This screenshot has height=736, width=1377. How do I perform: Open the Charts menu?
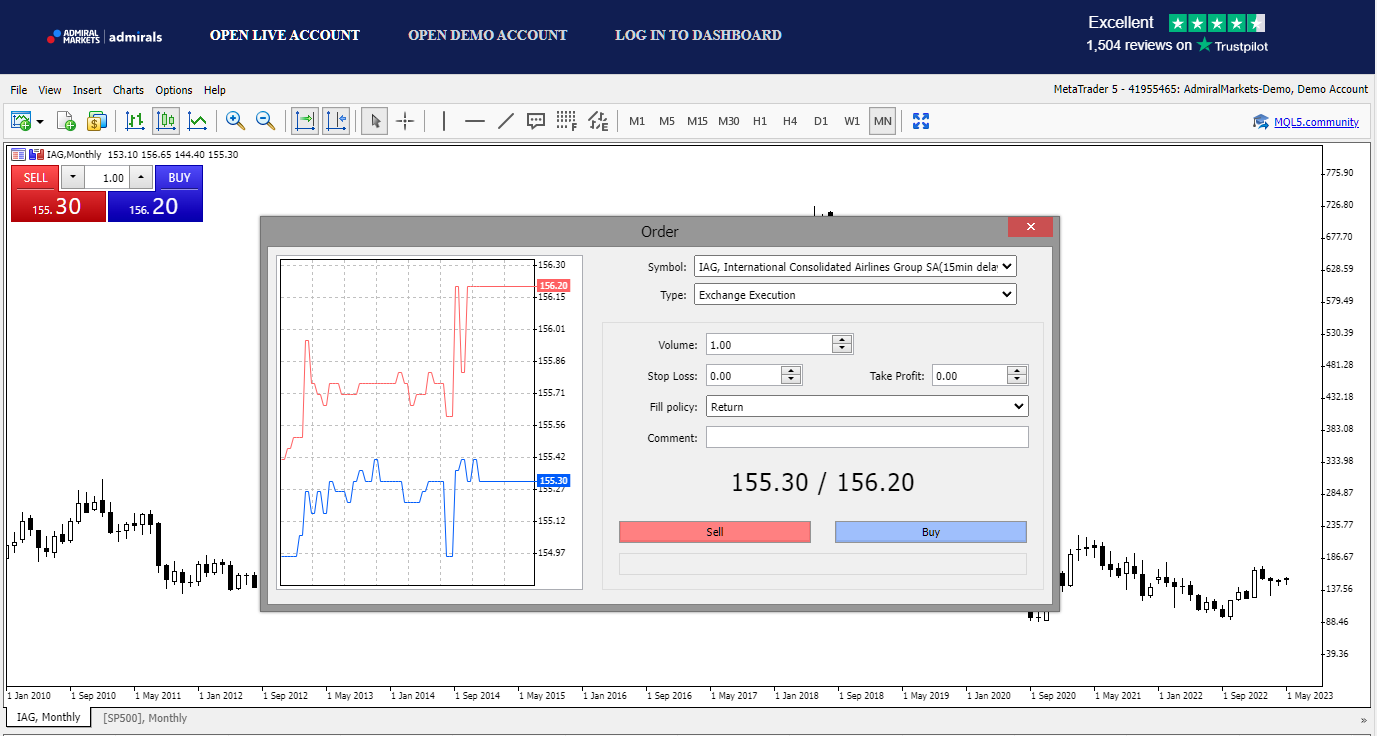click(128, 90)
